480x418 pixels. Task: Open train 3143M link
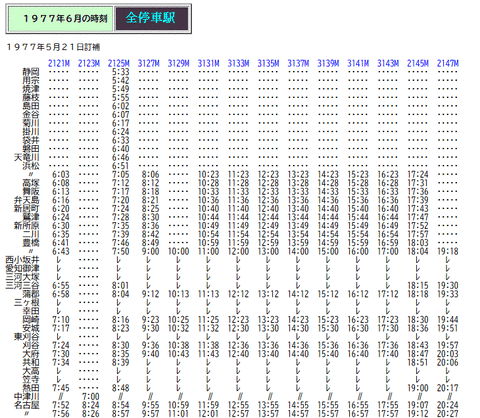(388, 63)
